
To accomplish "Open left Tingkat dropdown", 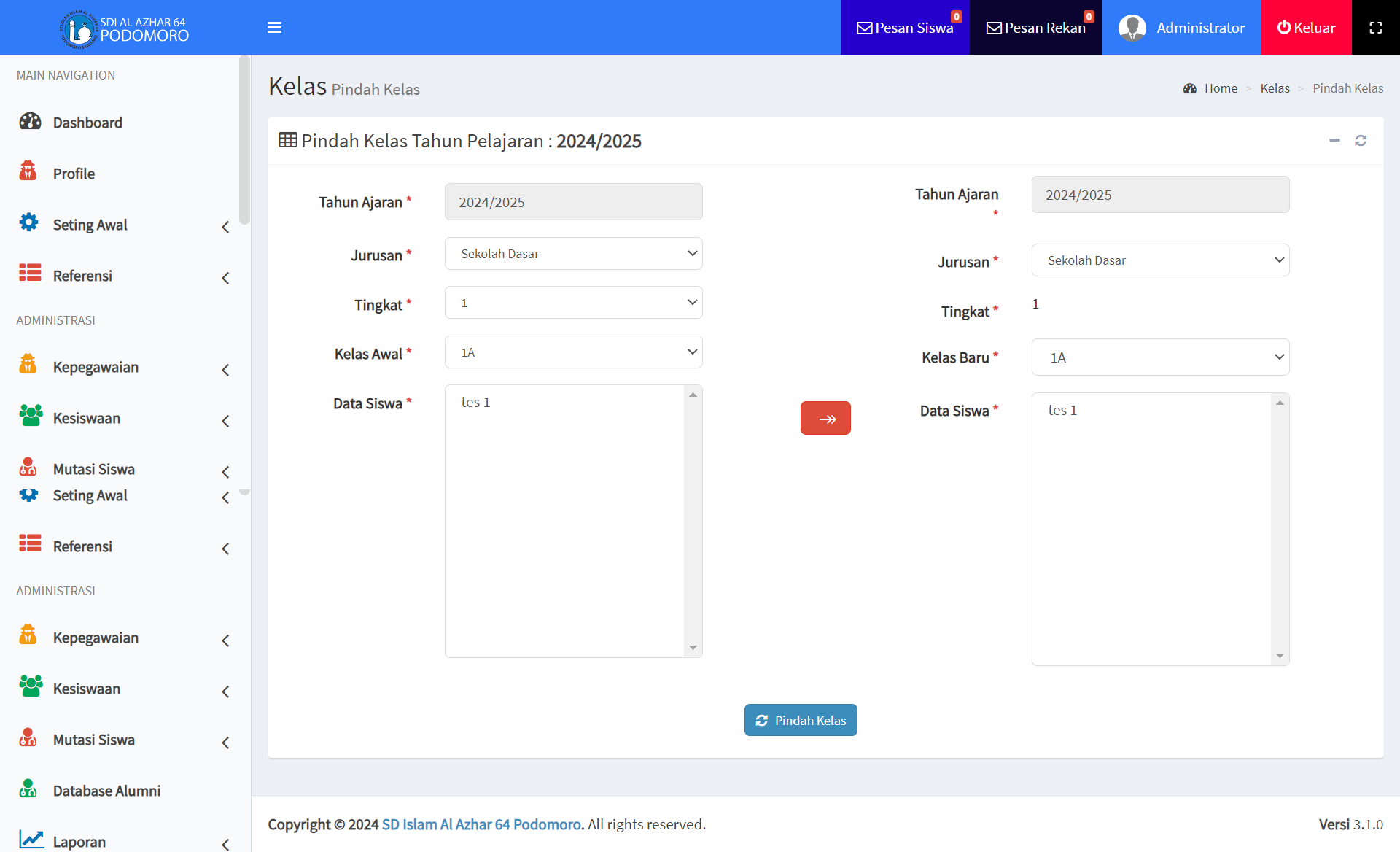I will [573, 303].
